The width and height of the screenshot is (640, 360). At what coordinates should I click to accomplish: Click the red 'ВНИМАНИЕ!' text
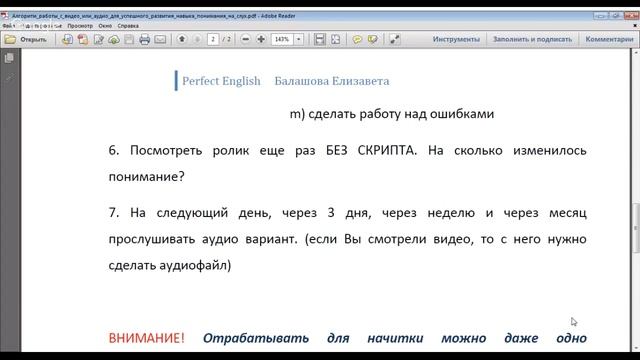tap(147, 338)
